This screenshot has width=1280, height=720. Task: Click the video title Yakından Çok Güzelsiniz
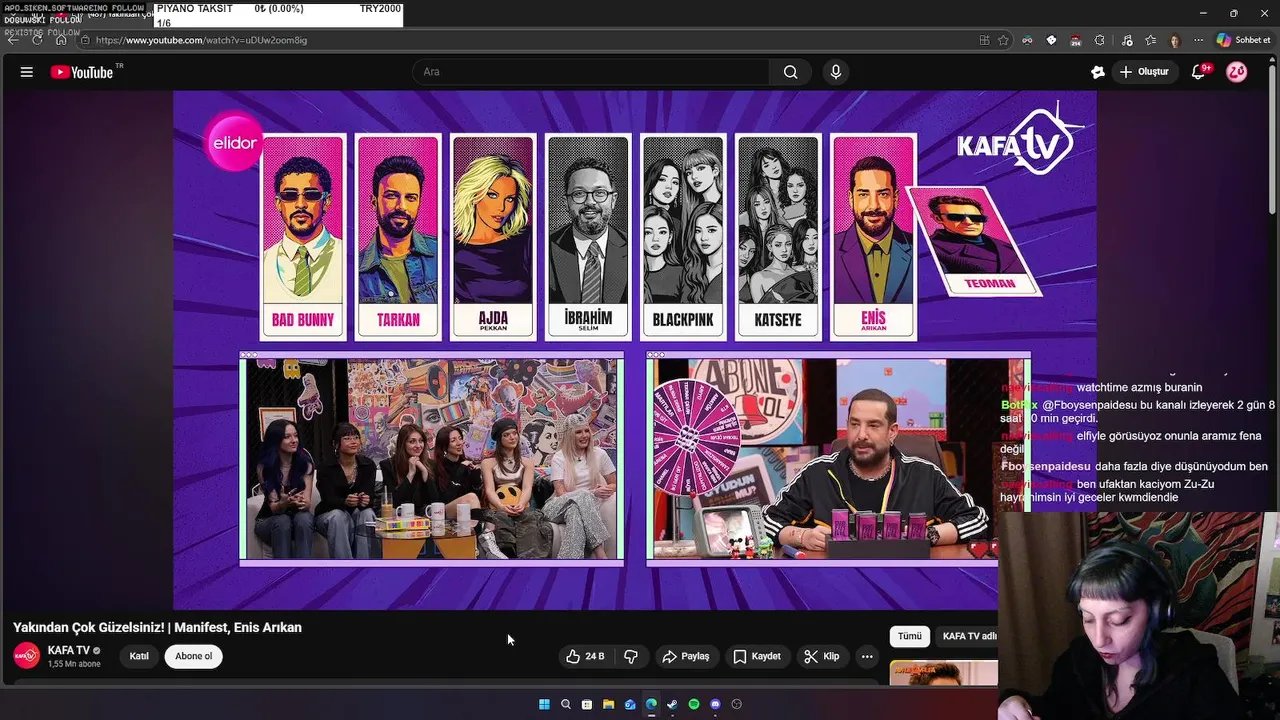[x=157, y=627]
